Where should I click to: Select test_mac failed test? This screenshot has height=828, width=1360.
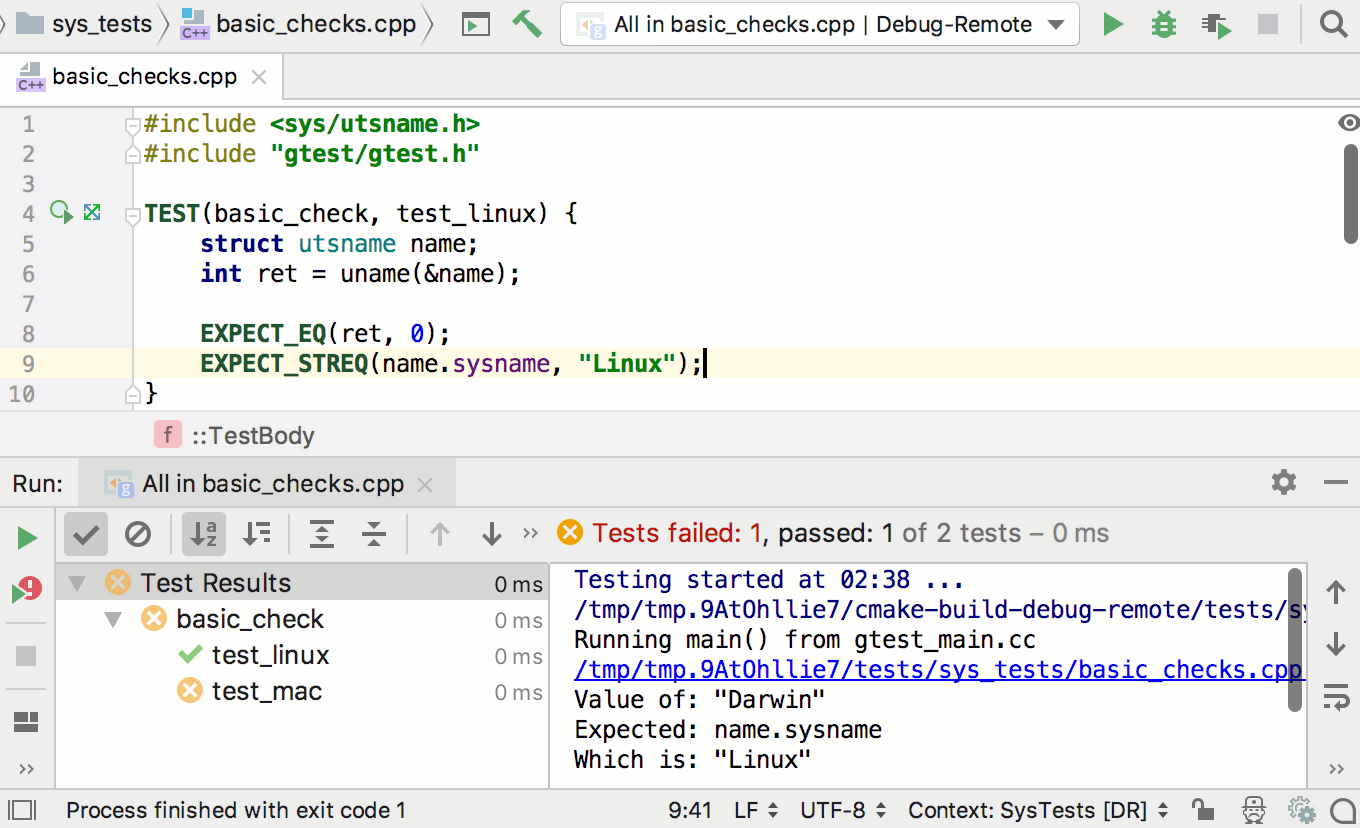[266, 692]
